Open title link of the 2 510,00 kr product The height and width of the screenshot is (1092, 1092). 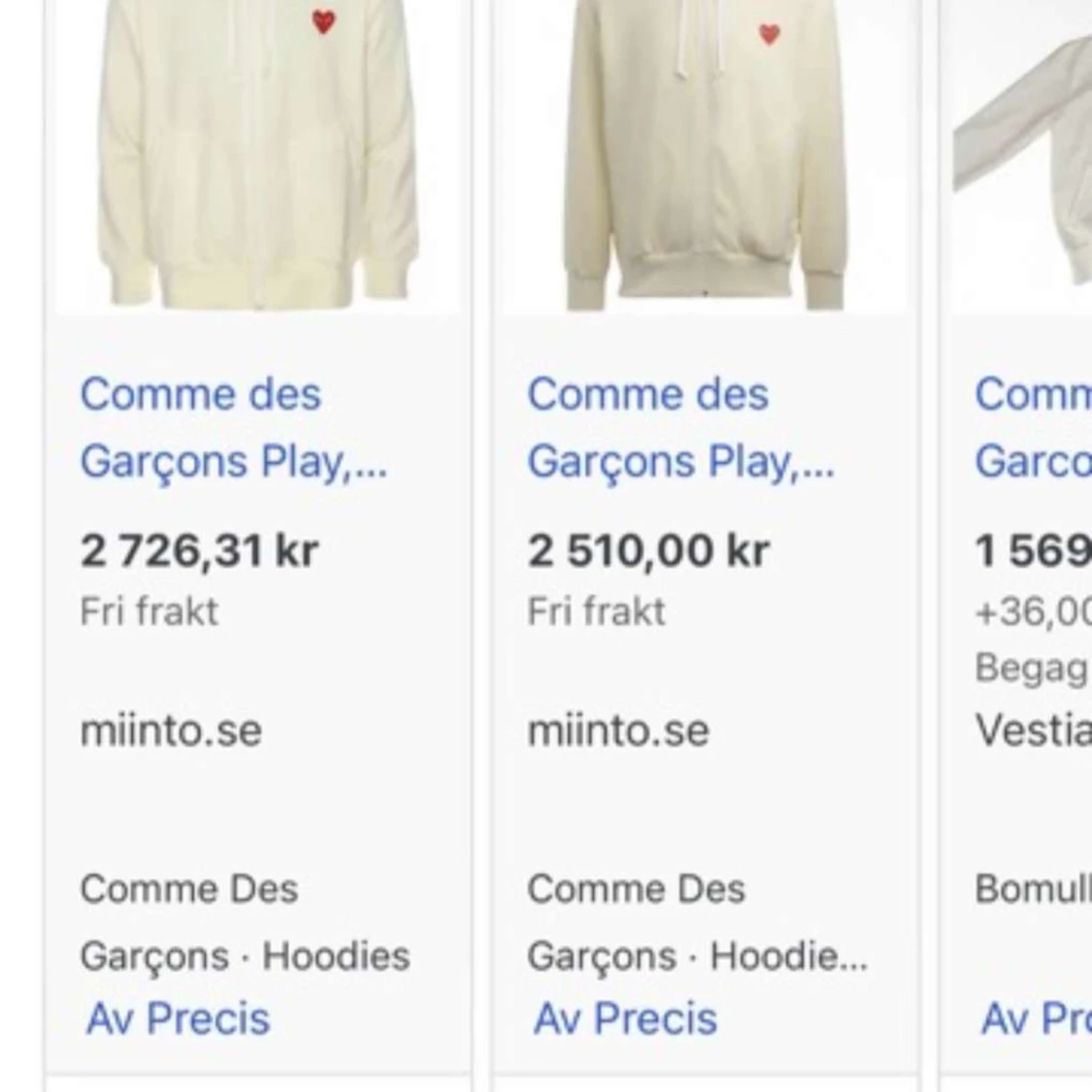[x=679, y=427]
